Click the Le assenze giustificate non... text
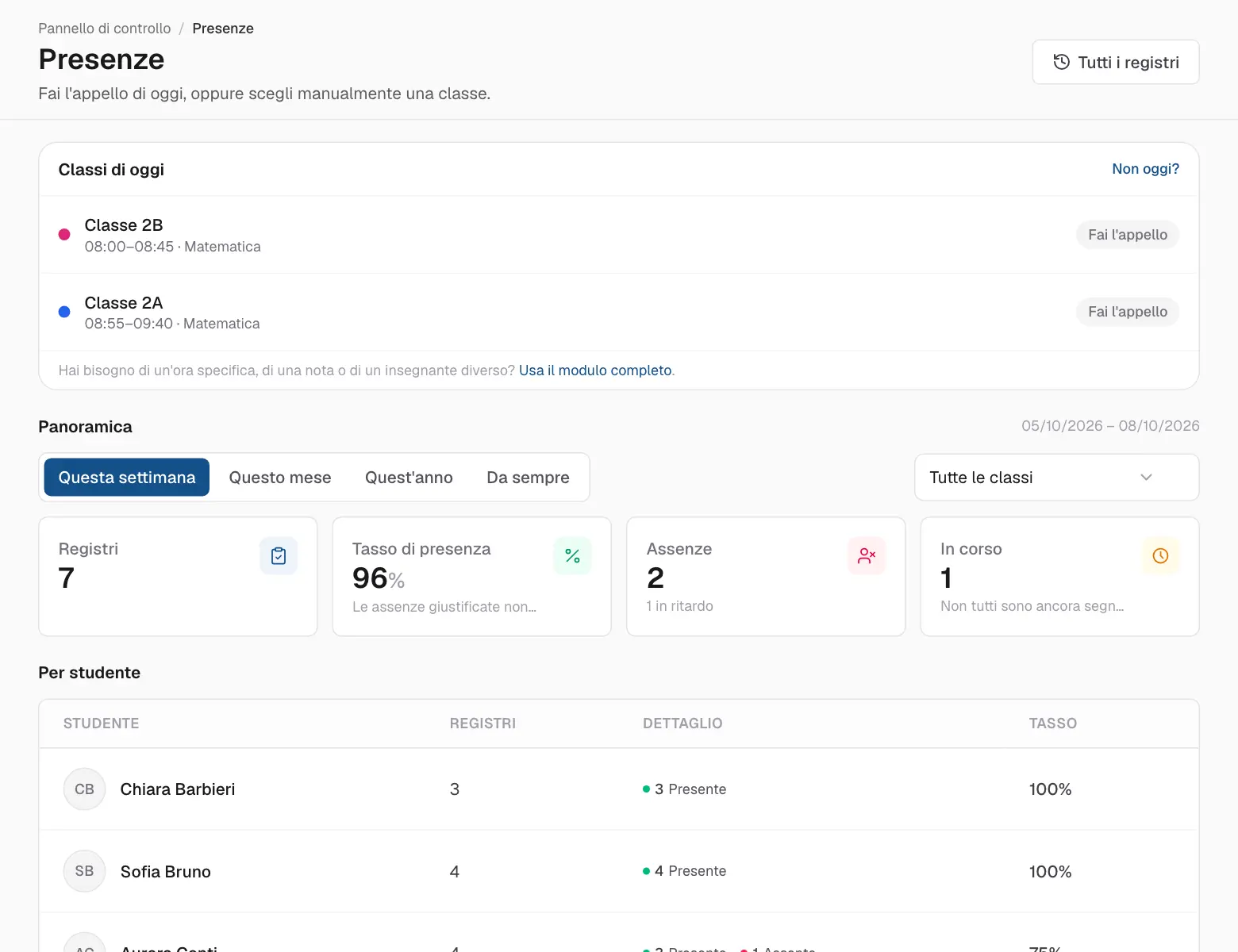 [444, 607]
